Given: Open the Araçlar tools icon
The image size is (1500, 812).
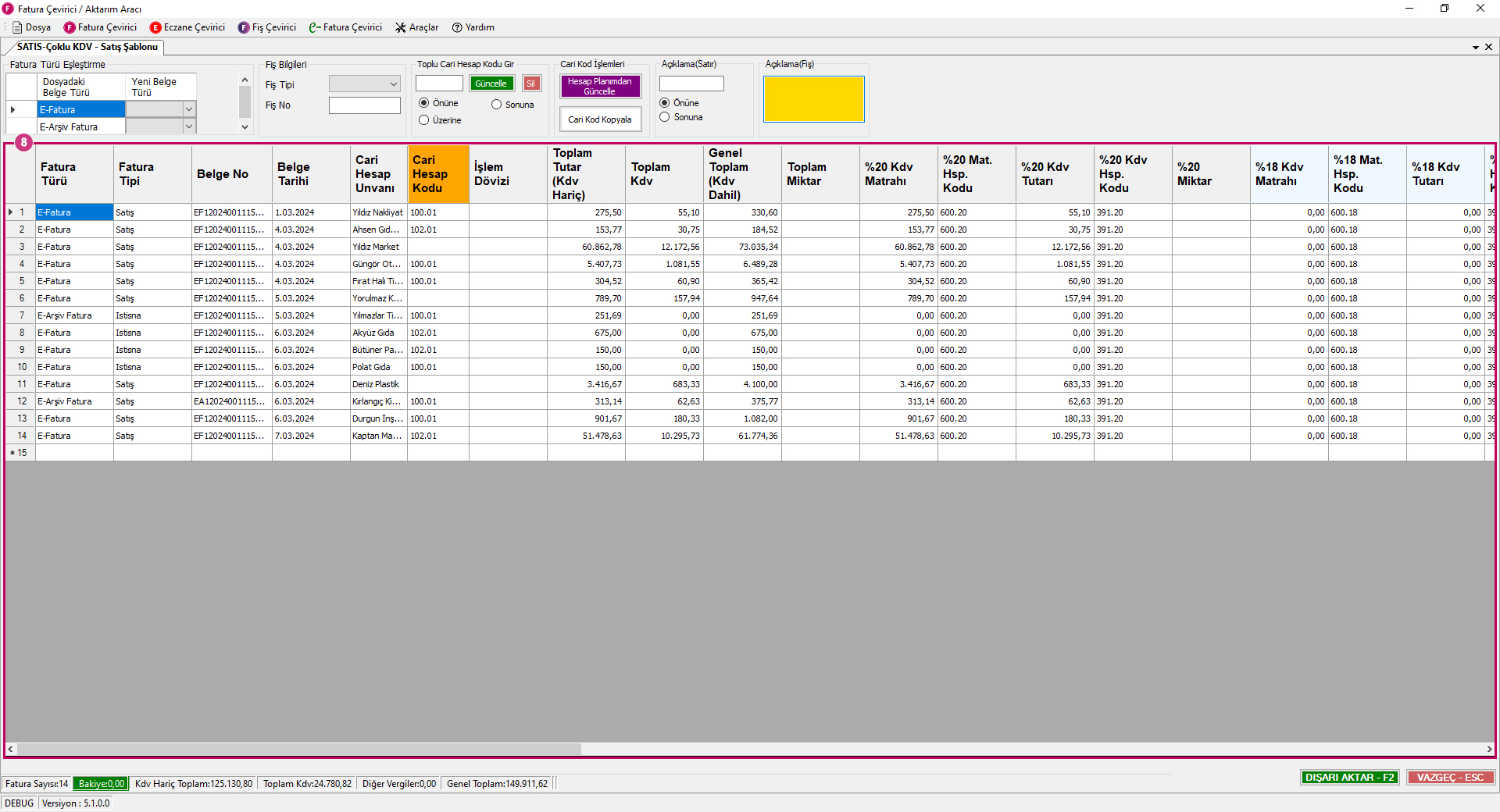Looking at the screenshot, I should 401,27.
